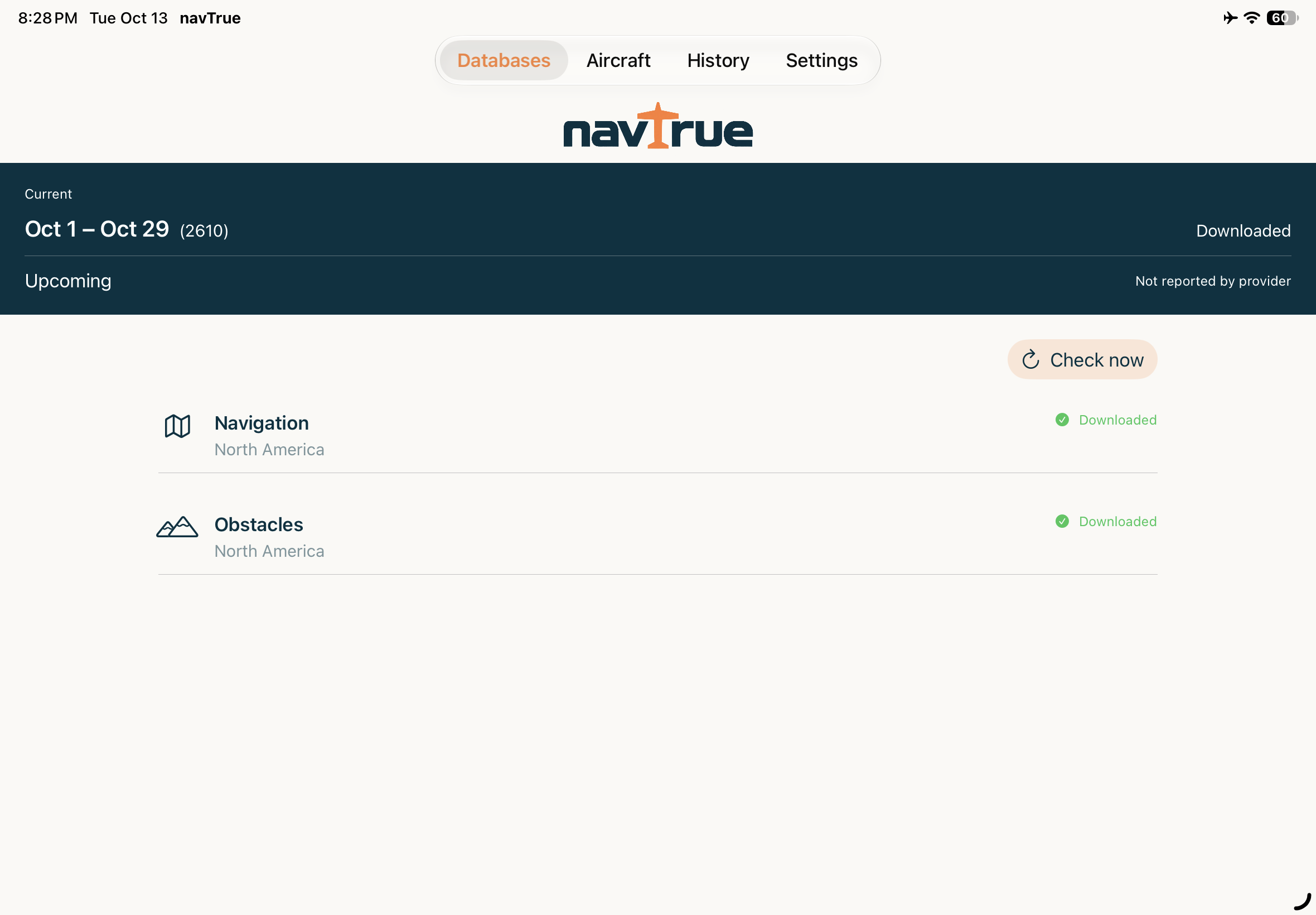Open the Databases tab

(504, 60)
